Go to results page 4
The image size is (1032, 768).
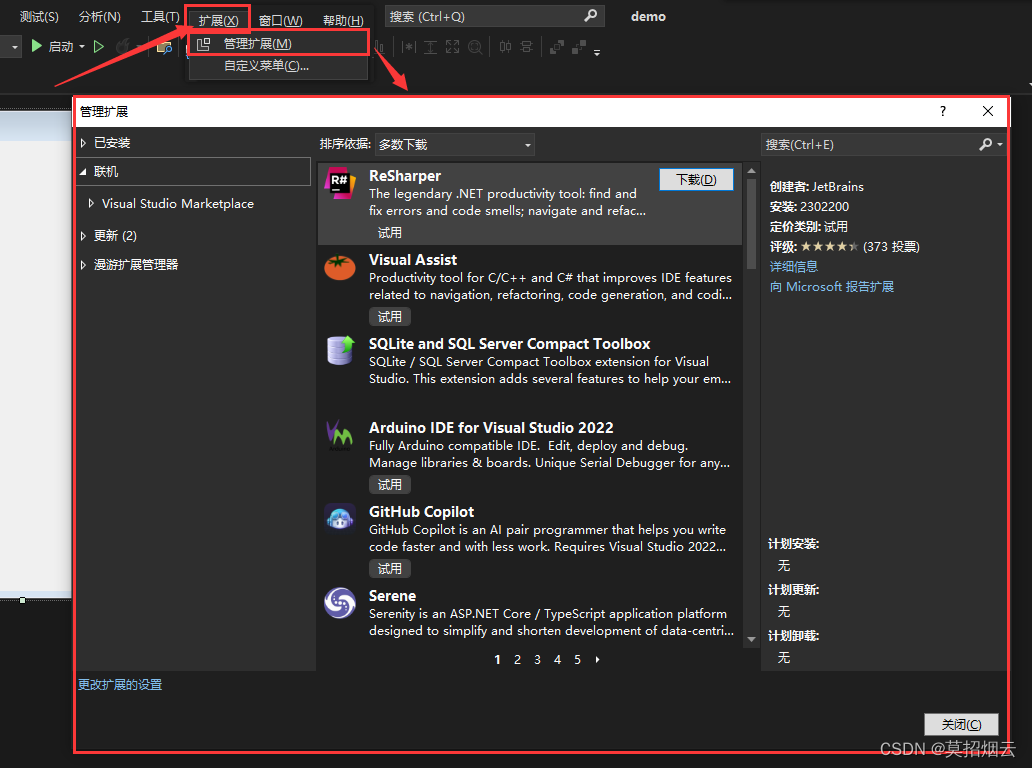(x=557, y=659)
